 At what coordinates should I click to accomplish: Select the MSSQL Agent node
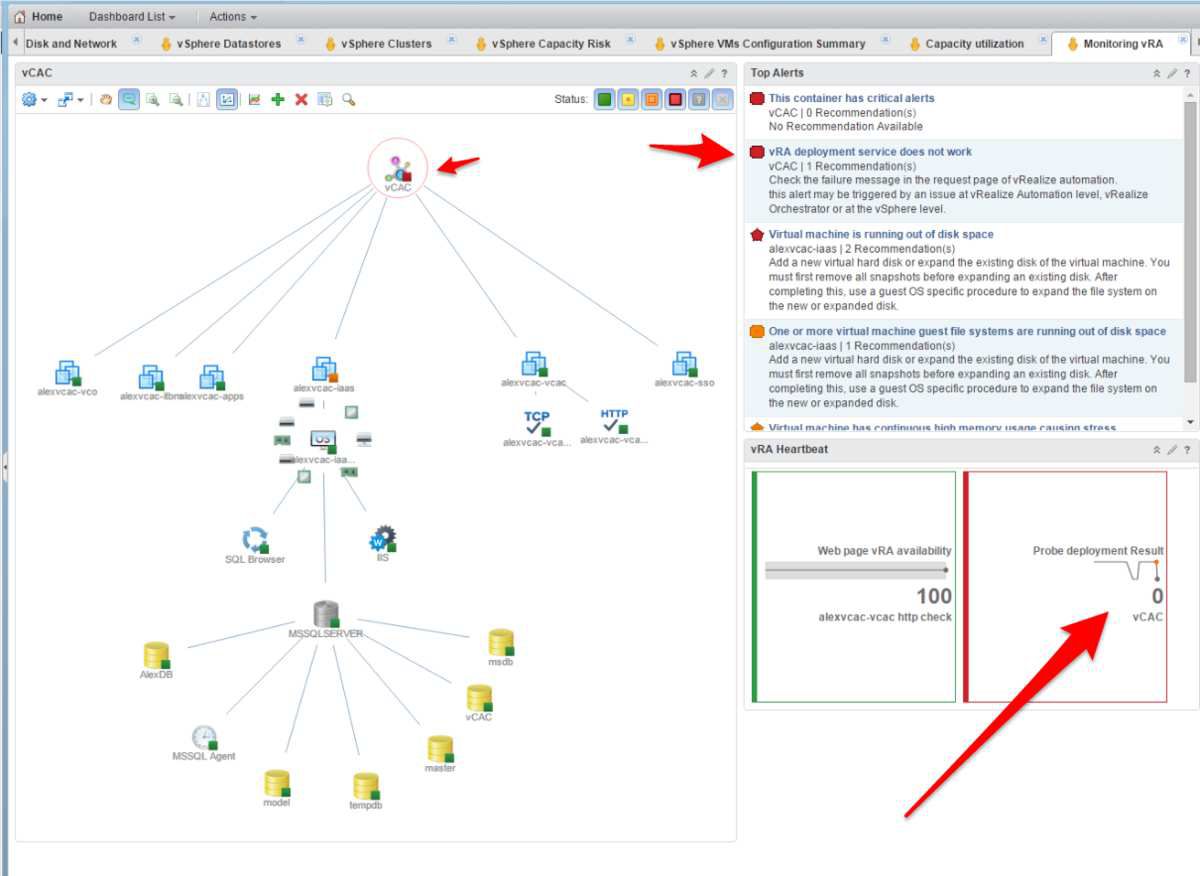point(204,743)
